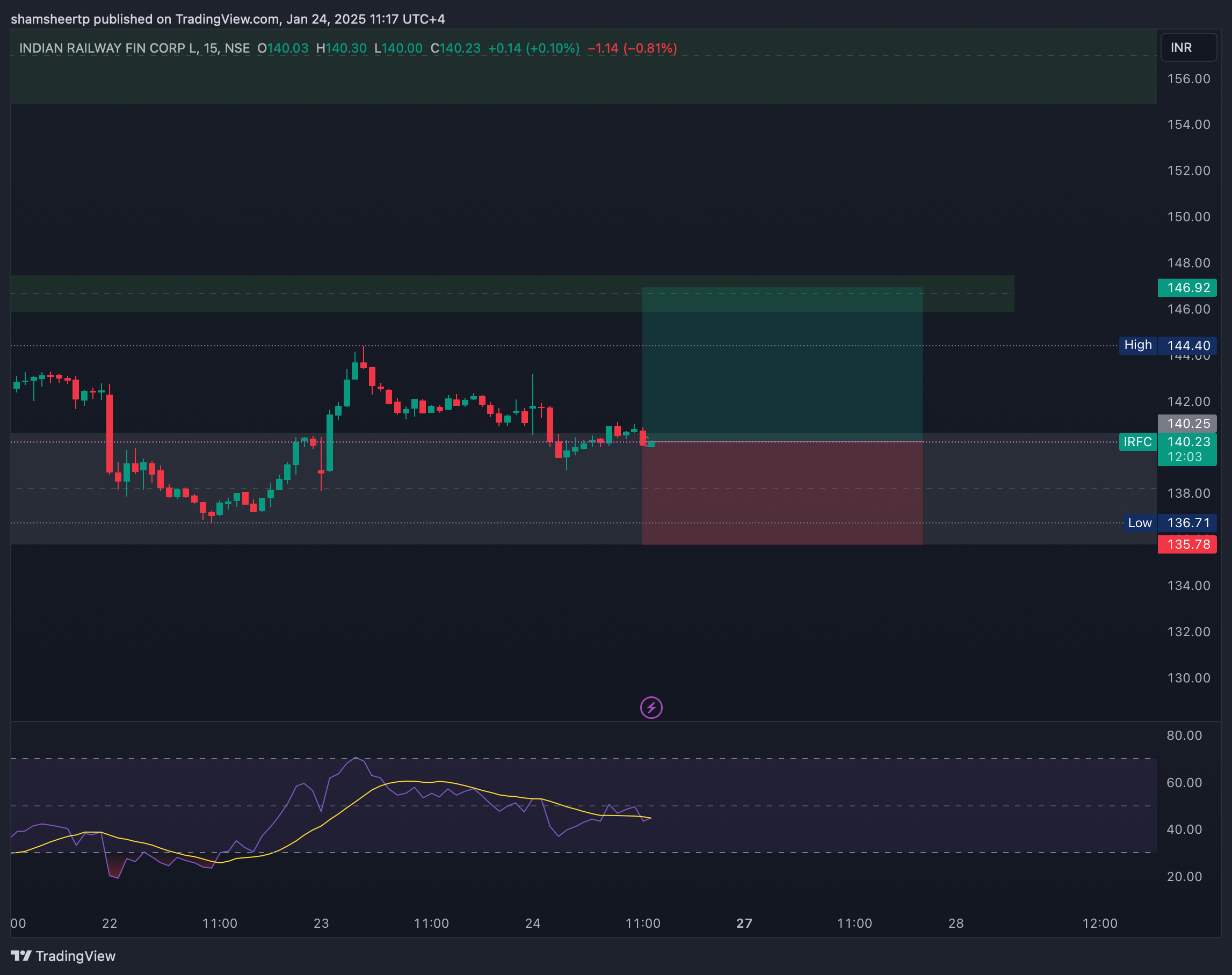Click the TradingView logo at bottom

coord(63,956)
